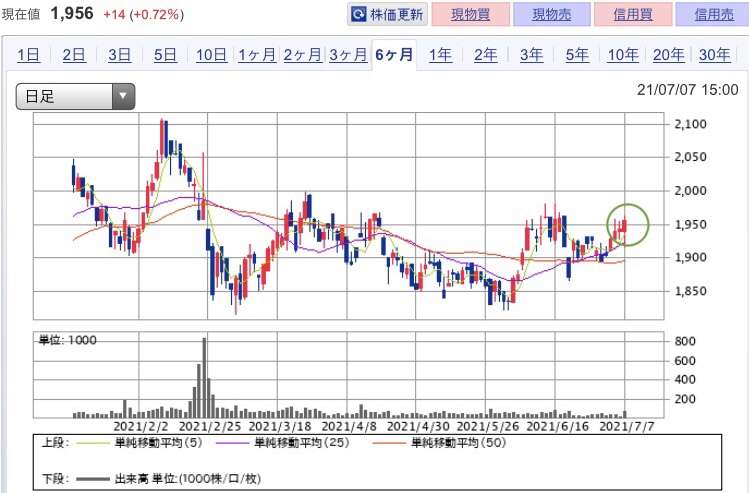Show the 3年 chart range

[x=531, y=55]
